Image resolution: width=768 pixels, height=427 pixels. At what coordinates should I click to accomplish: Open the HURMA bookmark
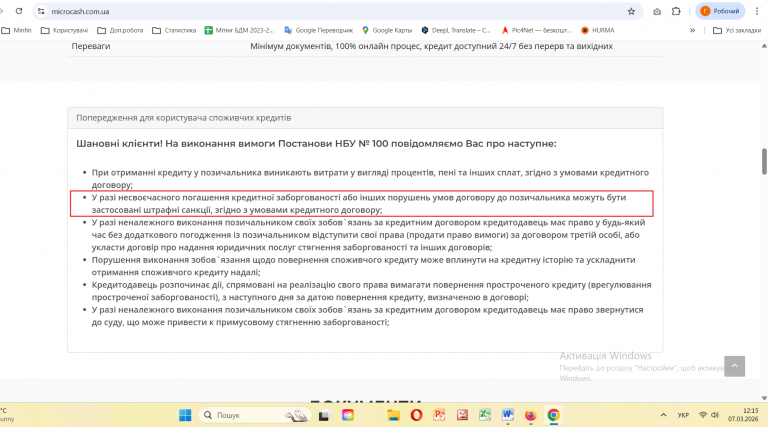[598, 30]
